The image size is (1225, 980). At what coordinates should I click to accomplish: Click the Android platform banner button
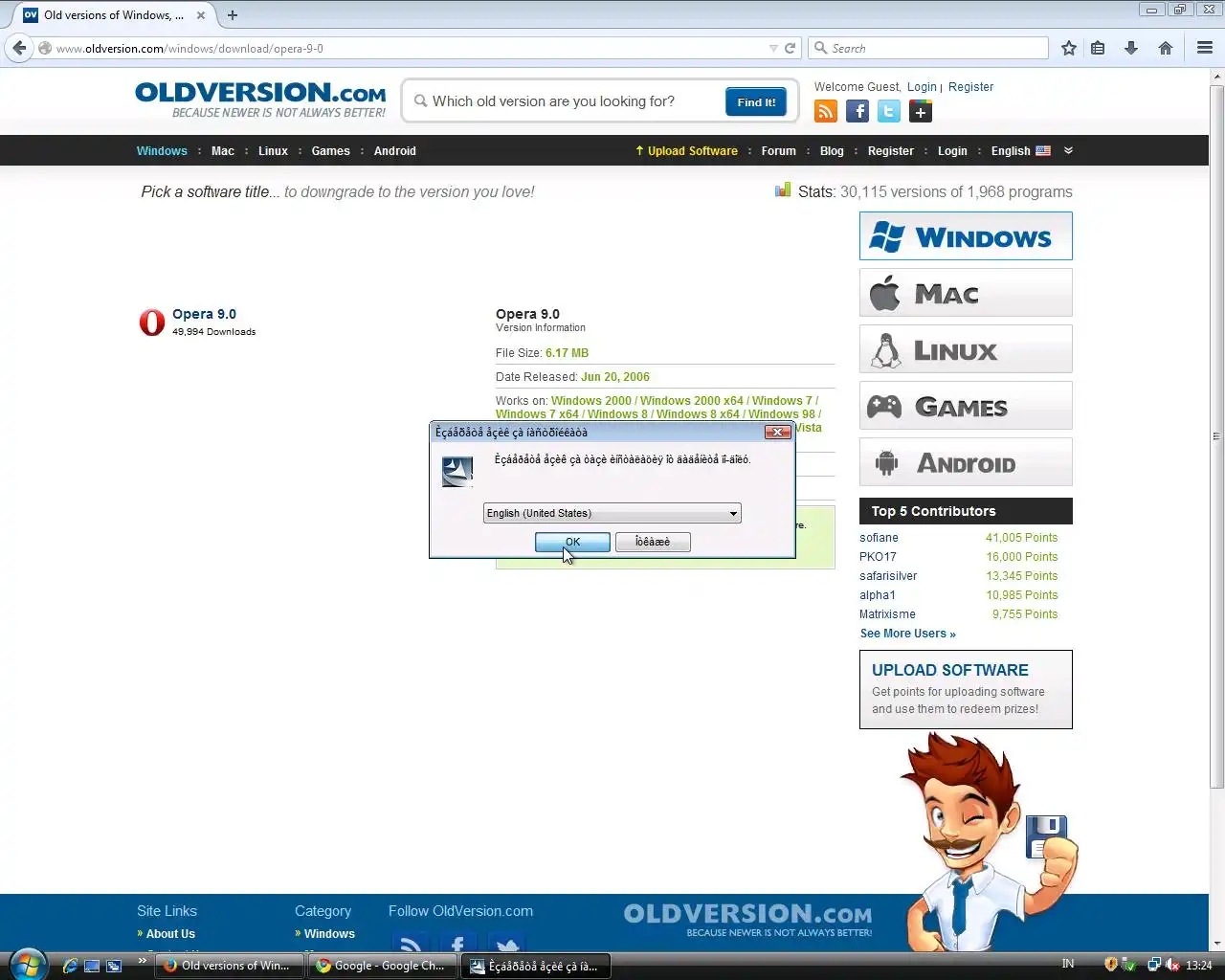(x=966, y=462)
